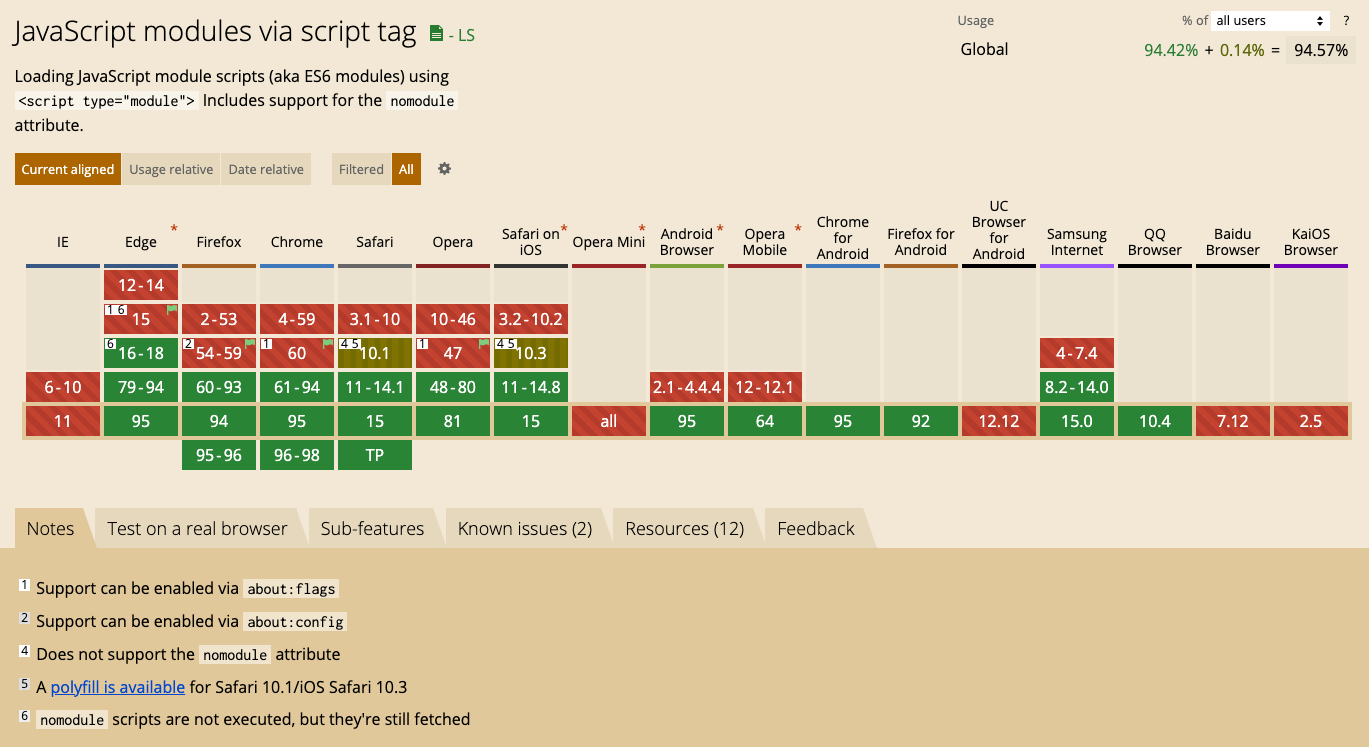Click the 94.57% total usage value
This screenshot has width=1369, height=747.
coord(1321,50)
